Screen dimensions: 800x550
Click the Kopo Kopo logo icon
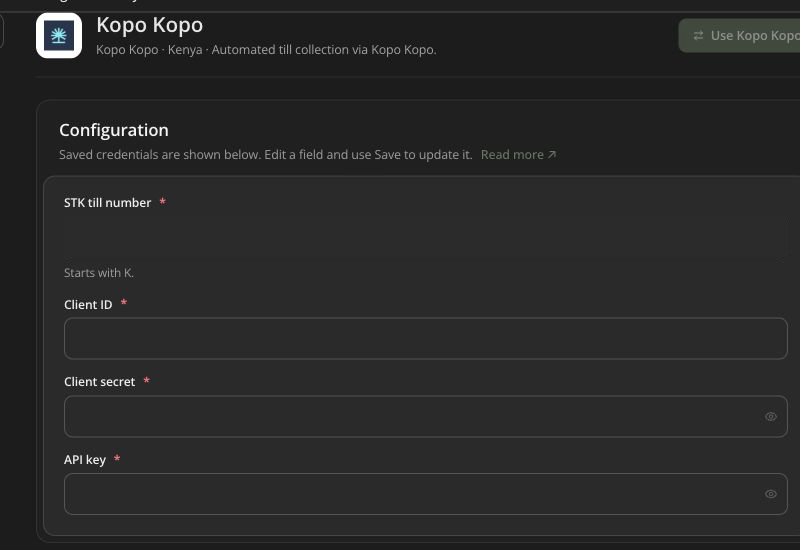(59, 36)
